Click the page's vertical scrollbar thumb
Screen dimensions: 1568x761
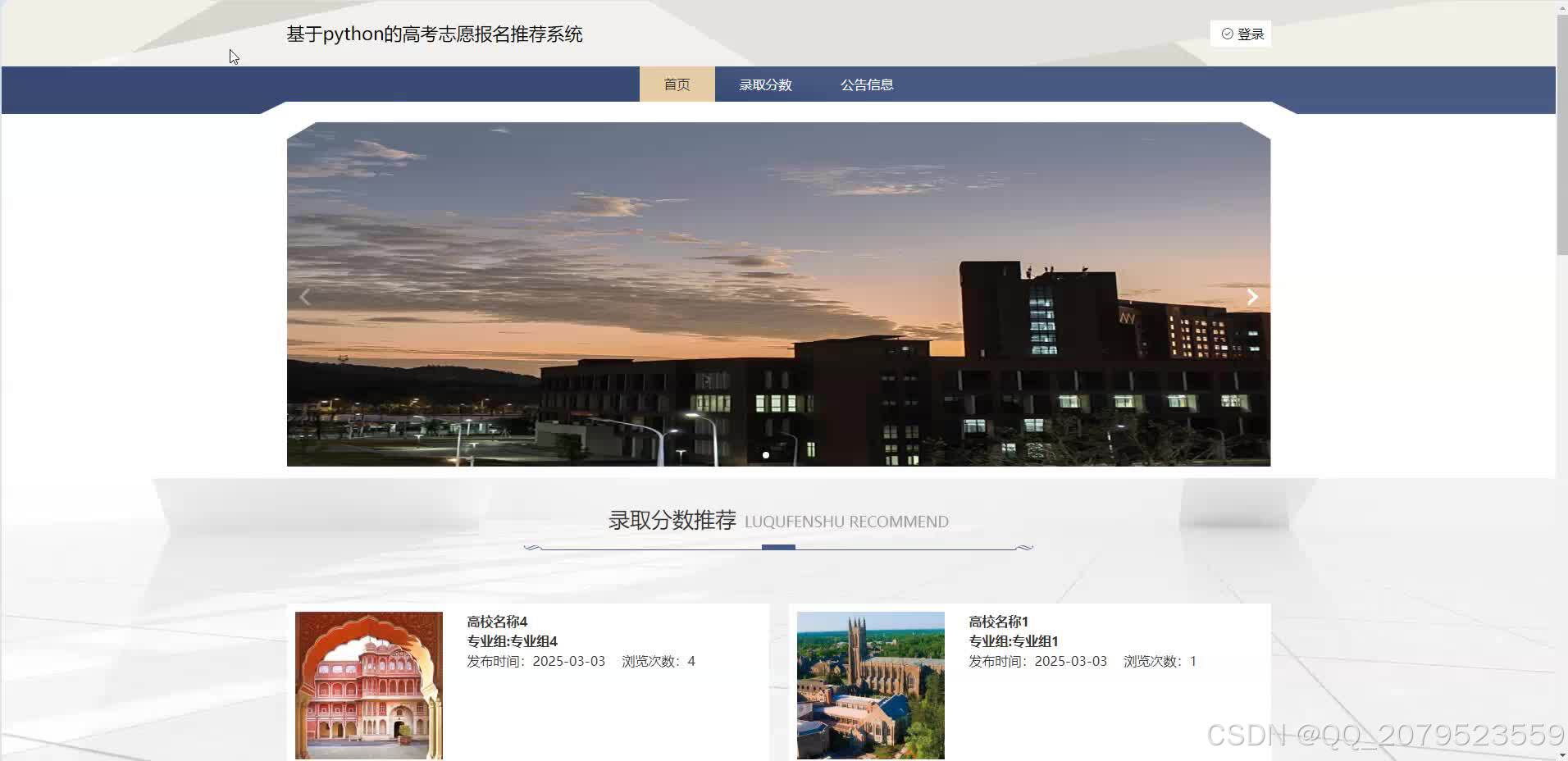(x=1561, y=134)
